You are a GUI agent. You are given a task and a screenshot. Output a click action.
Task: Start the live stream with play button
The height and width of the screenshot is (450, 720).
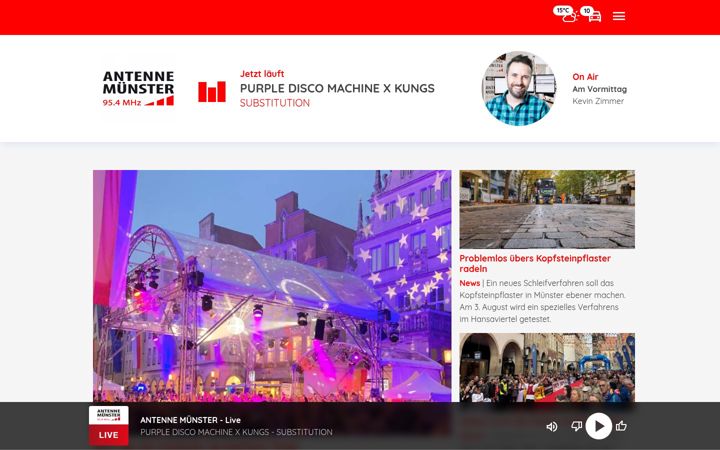pos(599,426)
